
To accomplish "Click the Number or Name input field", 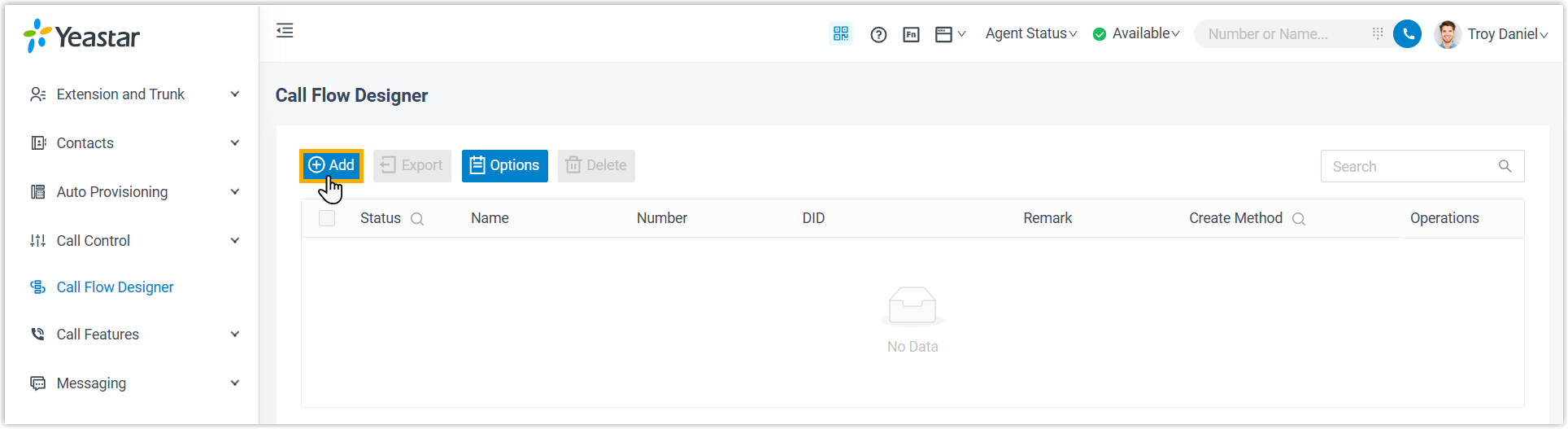I will [x=1282, y=34].
